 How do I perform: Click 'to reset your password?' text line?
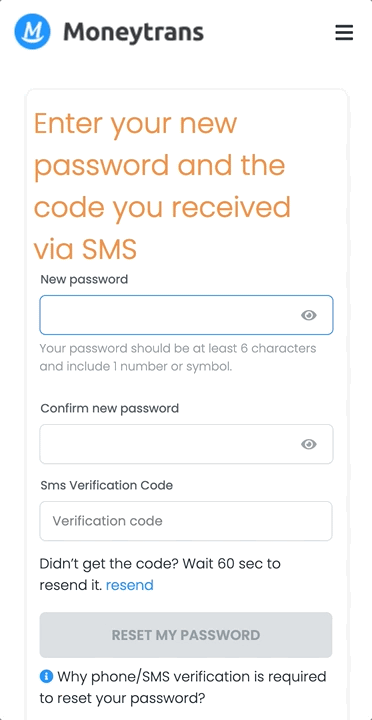[122, 698]
